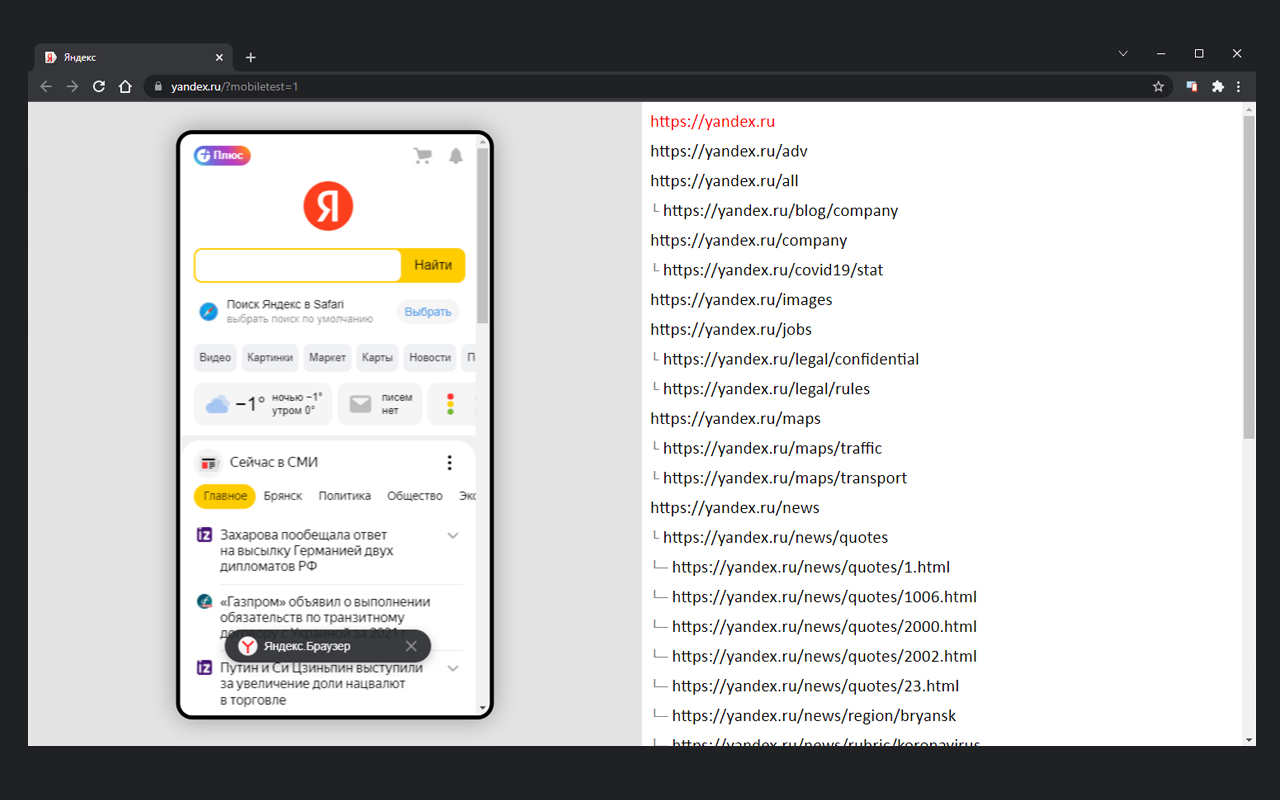Select https://yandex.ru/news/quotes entry

point(775,537)
